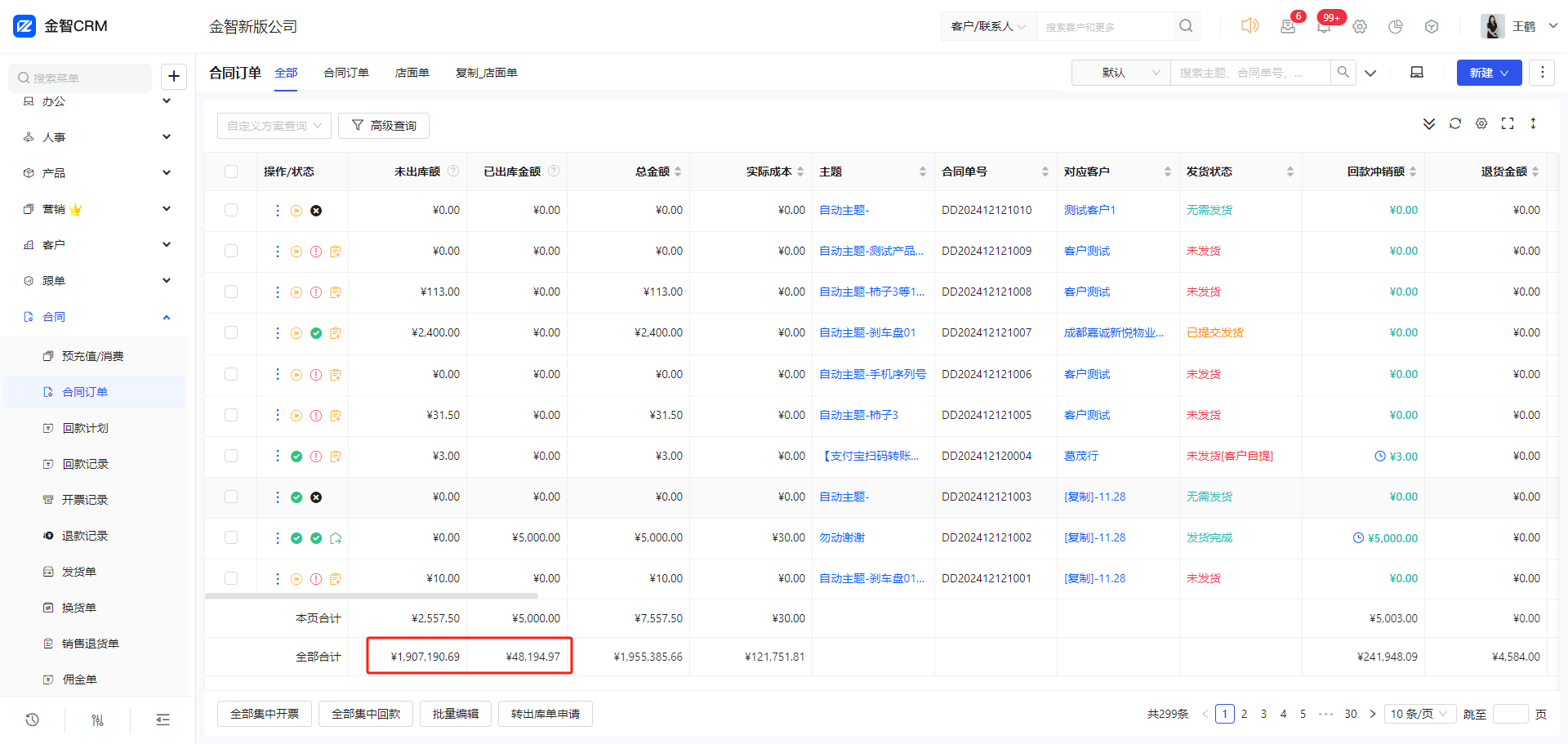The height and width of the screenshot is (744, 1568).
Task: Open notifications bell with 99+ badge
Action: tap(1324, 27)
